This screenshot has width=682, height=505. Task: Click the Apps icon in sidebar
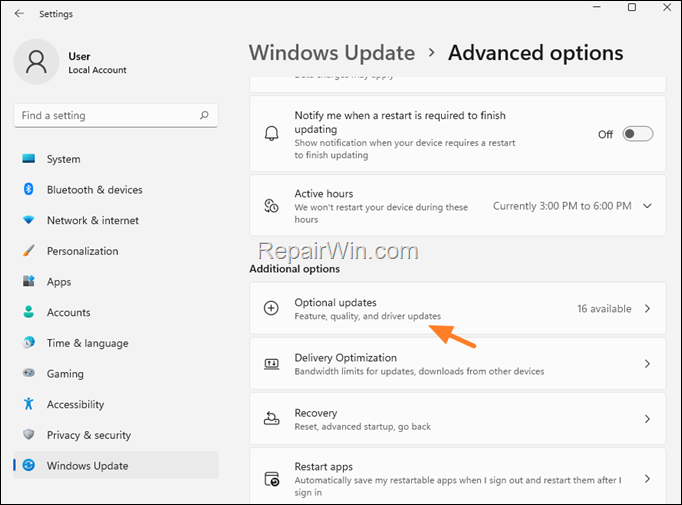pos(29,281)
